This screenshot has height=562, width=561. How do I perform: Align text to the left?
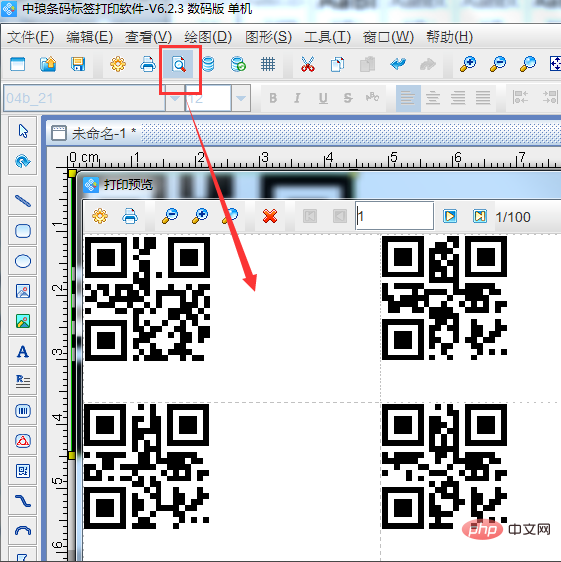pyautogui.click(x=408, y=98)
